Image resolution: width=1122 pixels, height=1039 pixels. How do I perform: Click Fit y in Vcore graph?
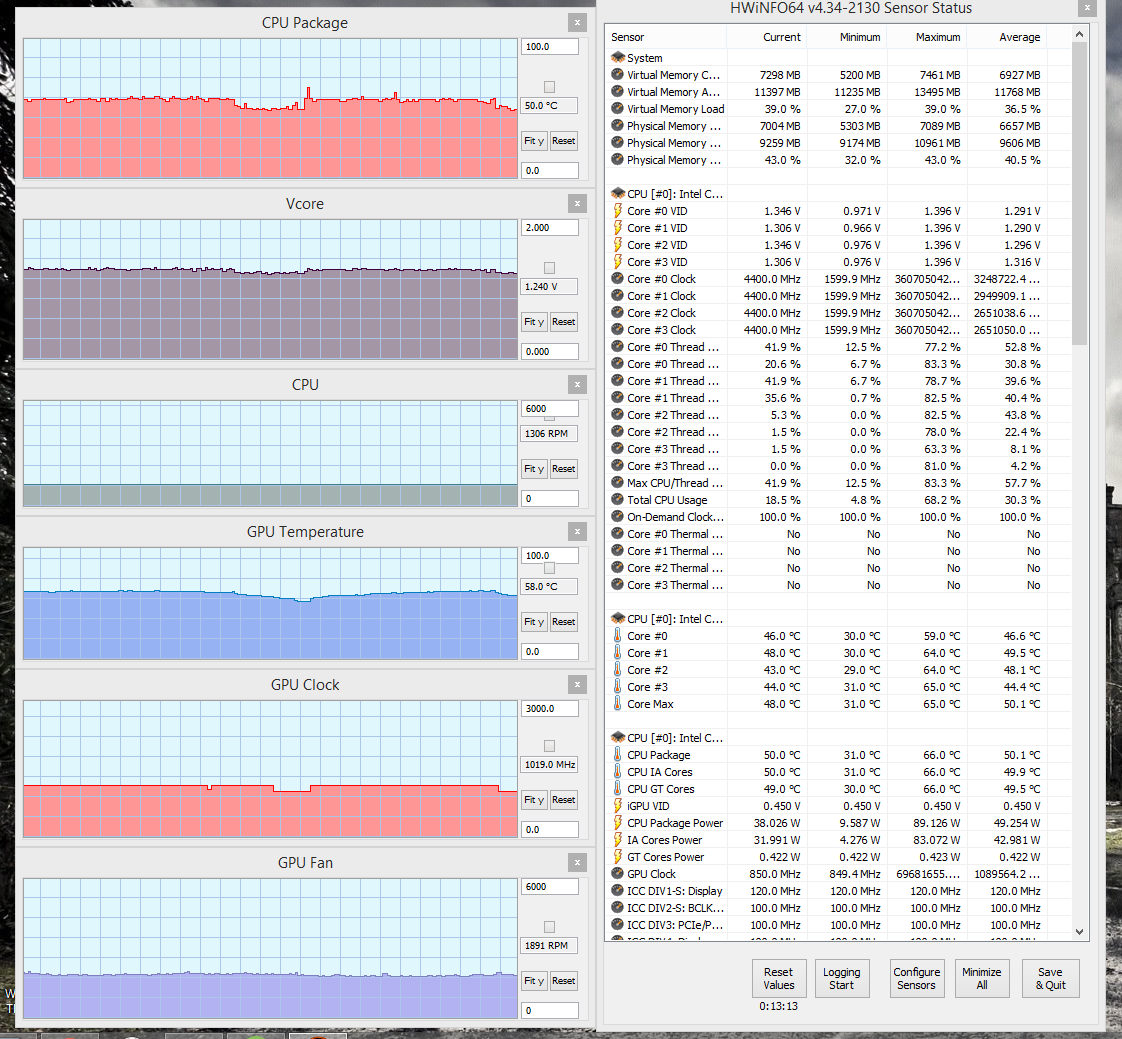coord(534,322)
